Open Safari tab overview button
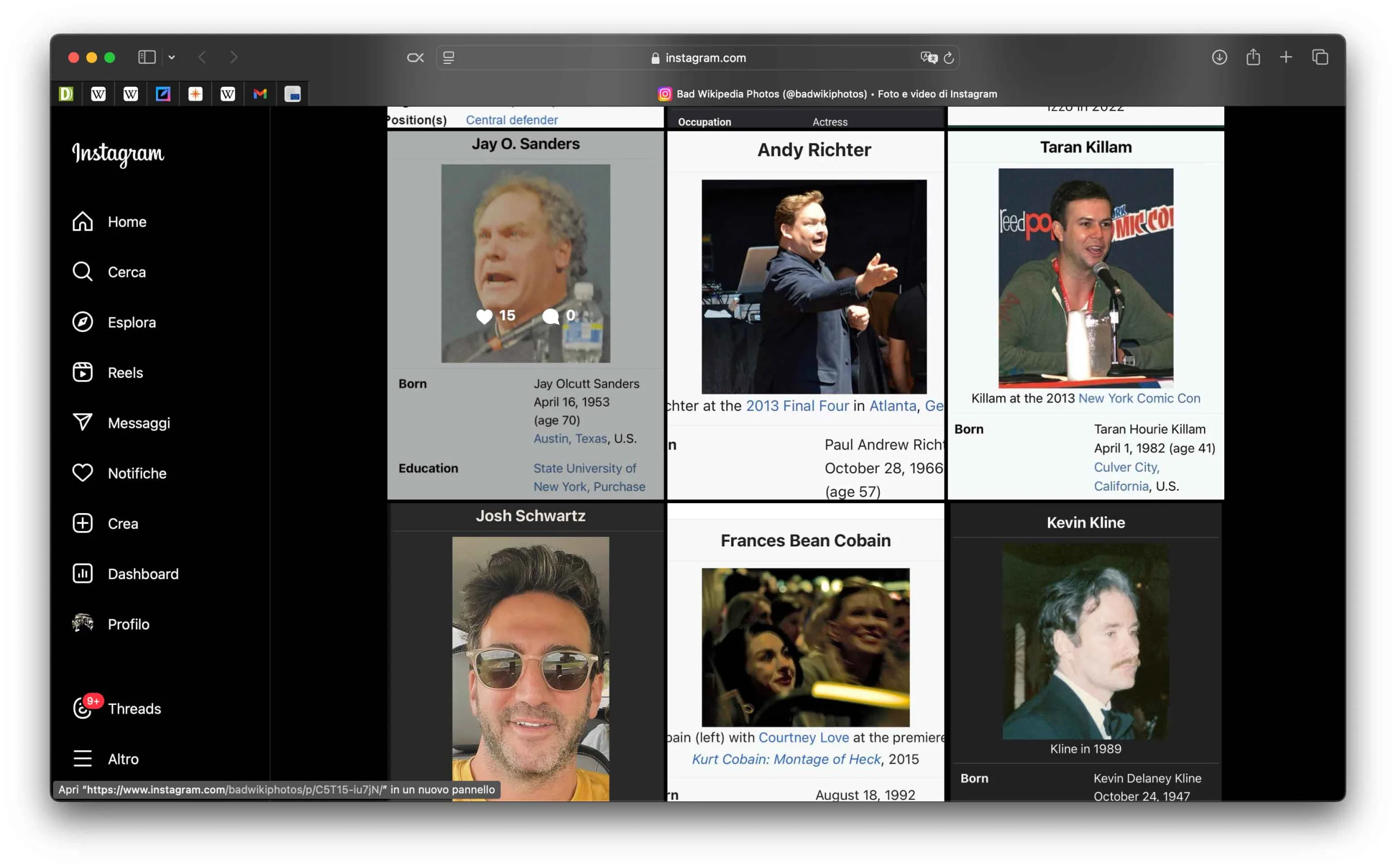 coord(1320,57)
